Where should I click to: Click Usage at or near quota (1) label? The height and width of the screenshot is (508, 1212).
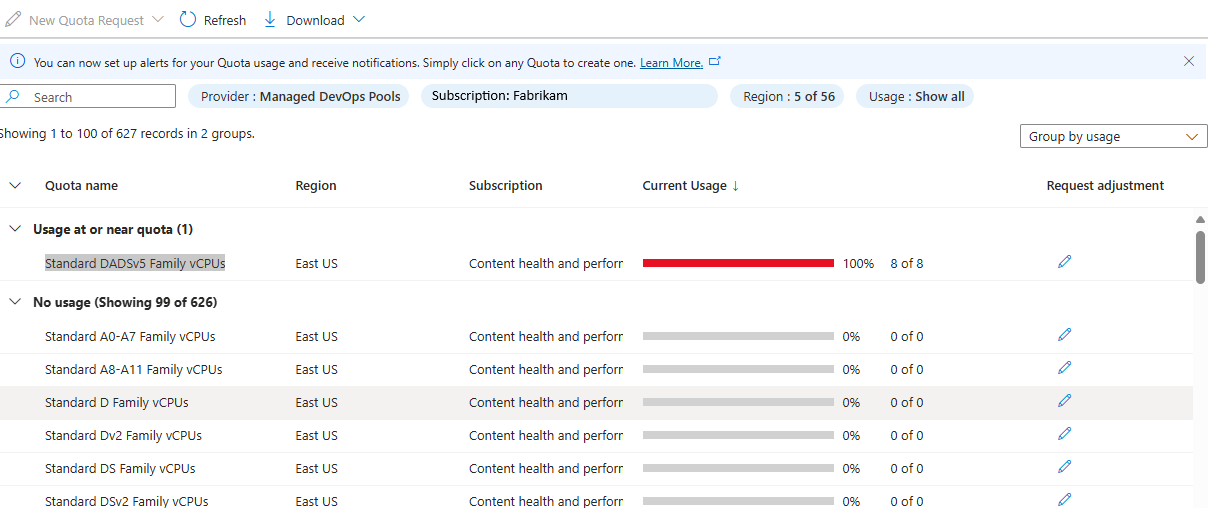click(x=113, y=229)
